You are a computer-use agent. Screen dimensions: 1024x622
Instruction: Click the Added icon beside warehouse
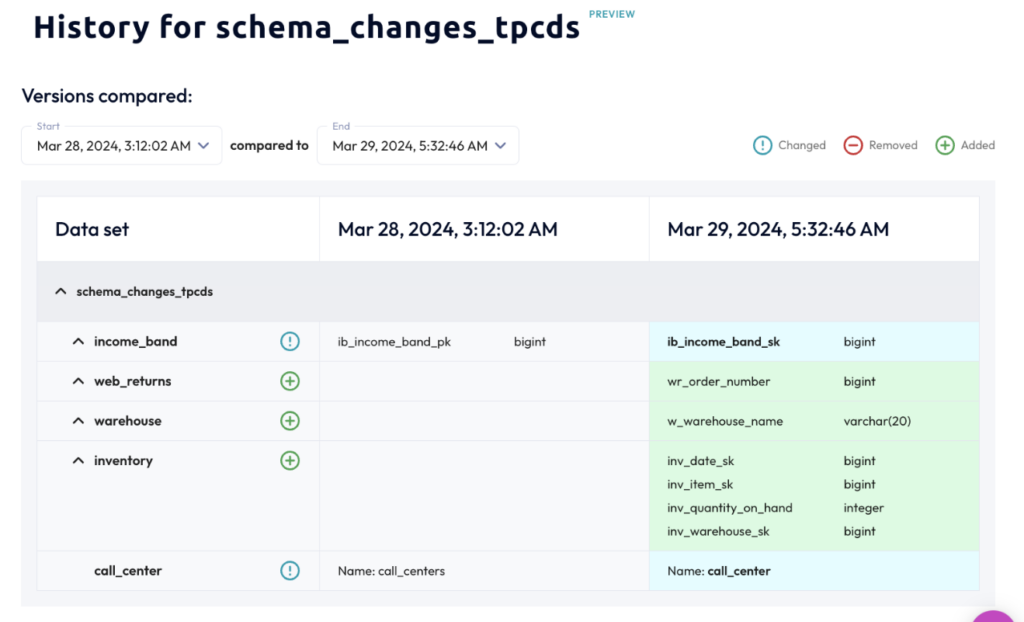click(x=290, y=421)
